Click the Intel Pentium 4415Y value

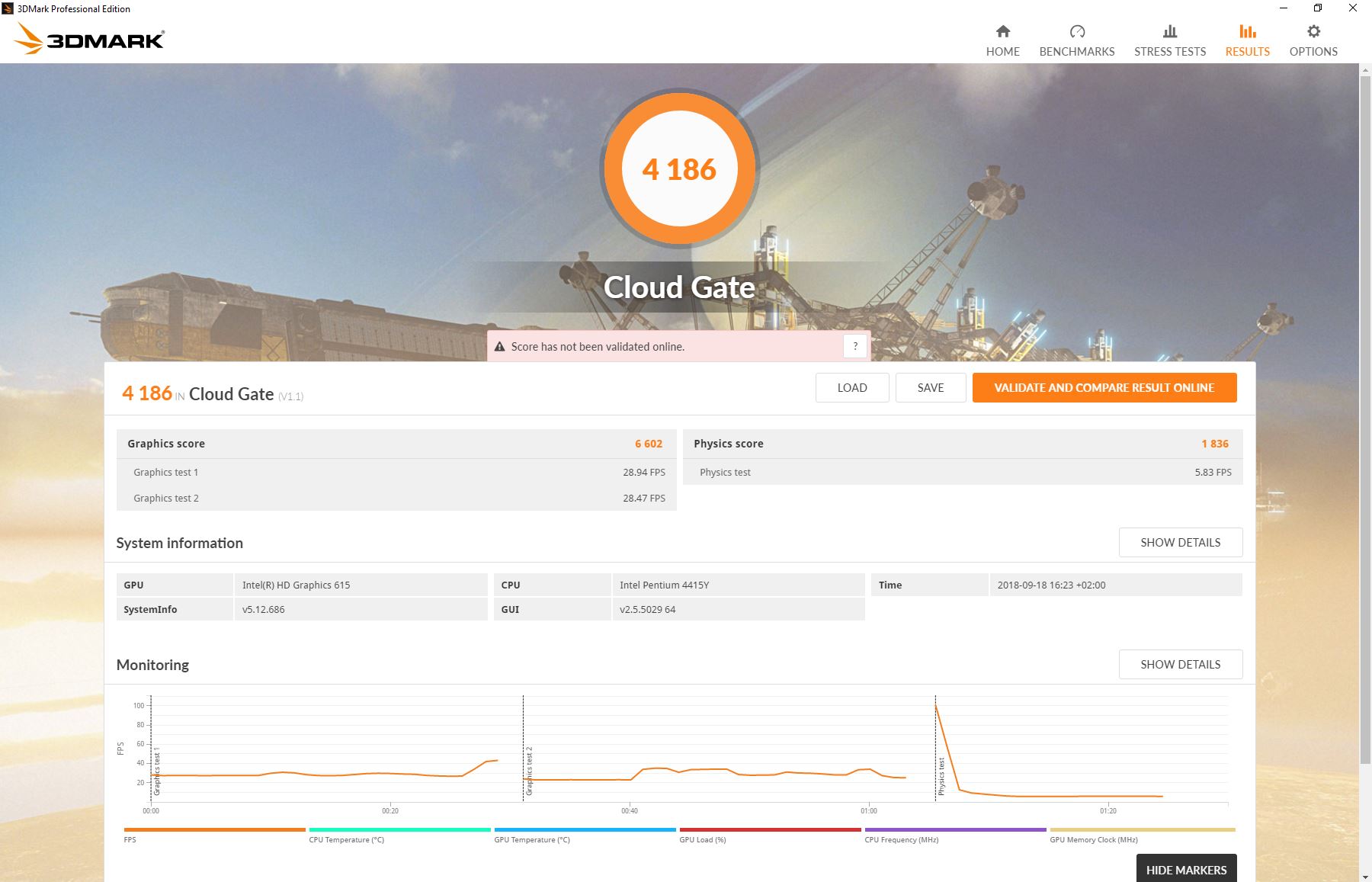pyautogui.click(x=664, y=585)
